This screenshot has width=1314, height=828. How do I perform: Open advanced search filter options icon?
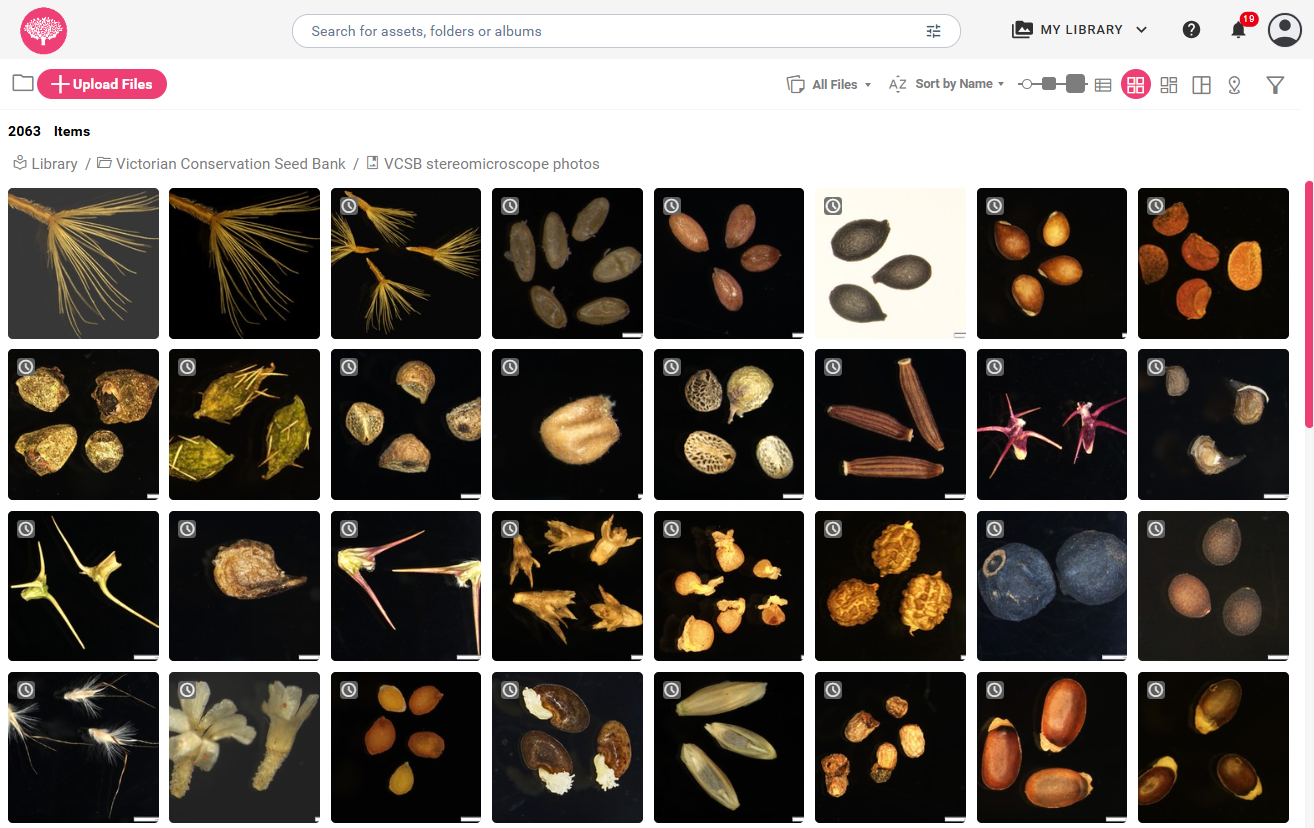point(933,31)
